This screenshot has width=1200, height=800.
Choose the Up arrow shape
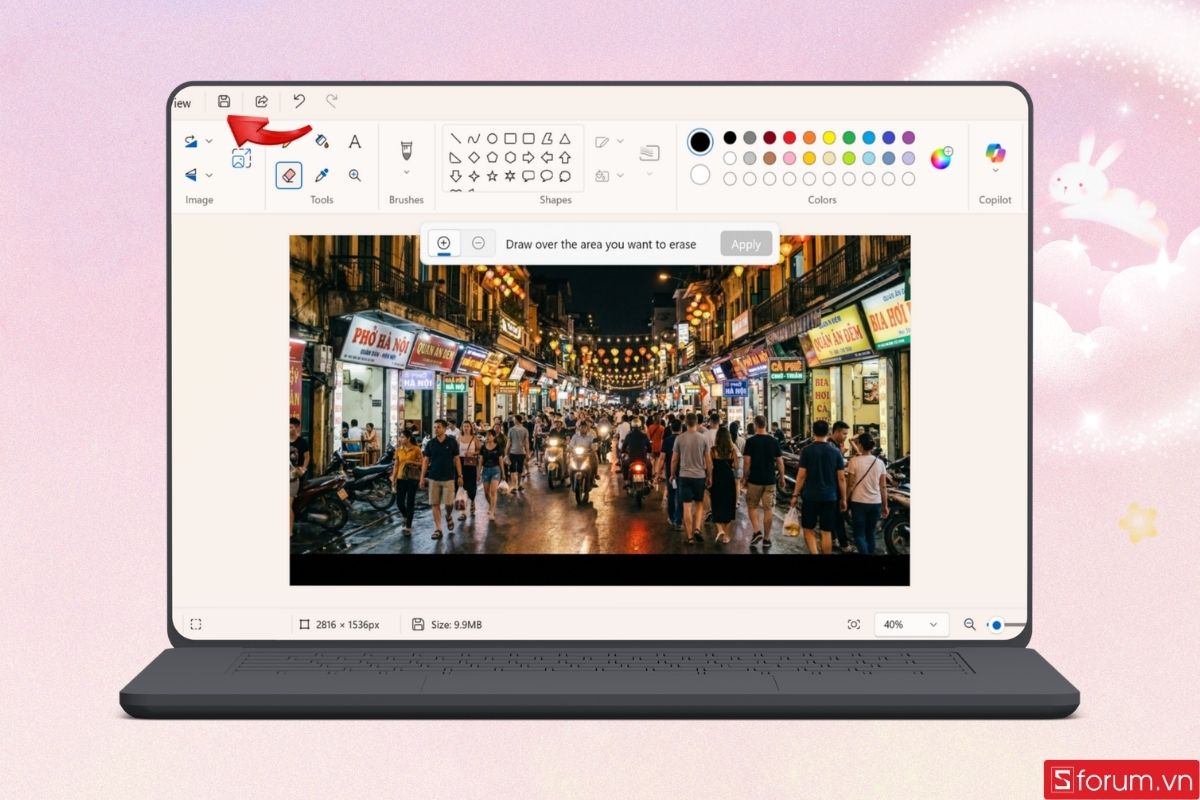[x=565, y=157]
